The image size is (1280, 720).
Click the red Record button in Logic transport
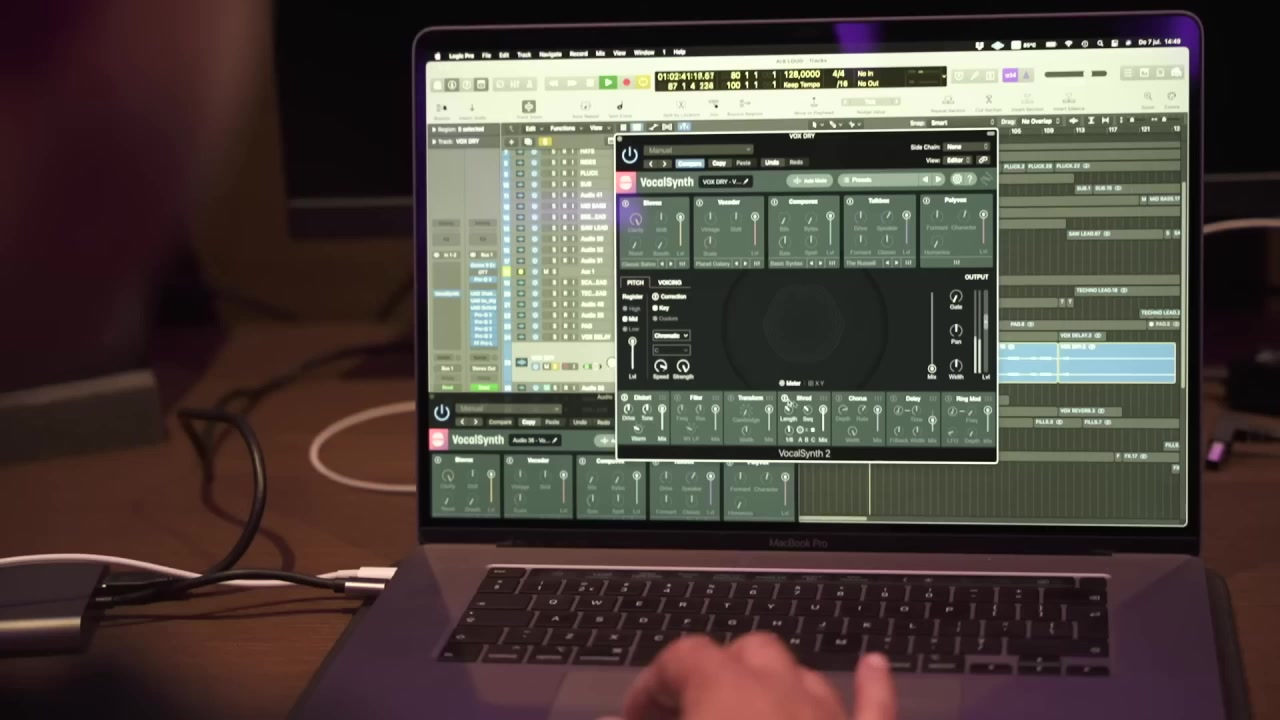click(x=627, y=82)
